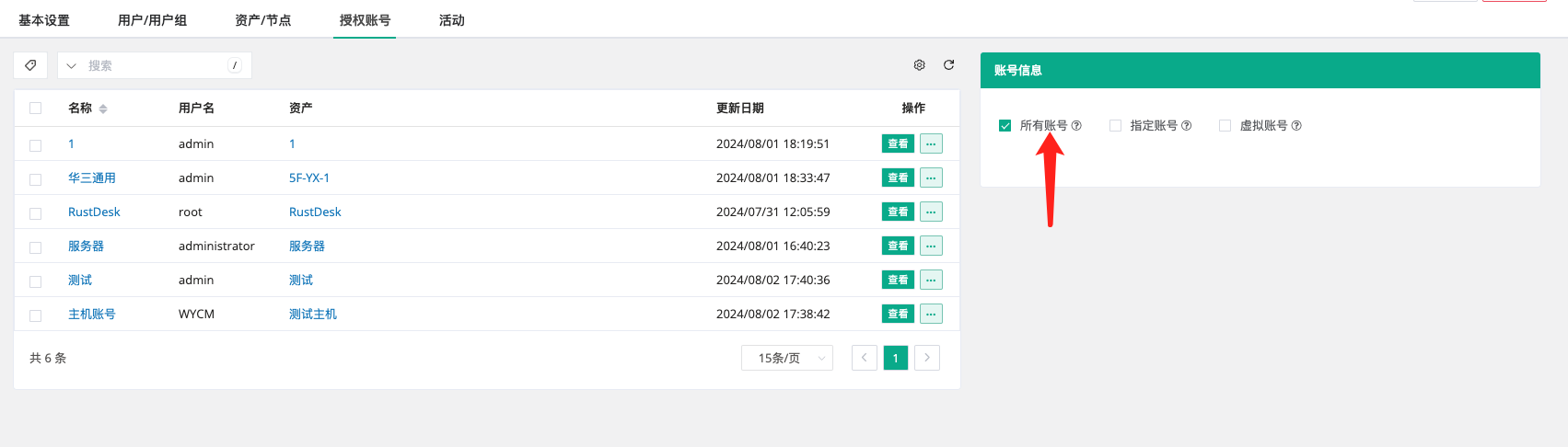Click 查看 button for 服务器 row
The height and width of the screenshot is (447, 1568).
[898, 246]
